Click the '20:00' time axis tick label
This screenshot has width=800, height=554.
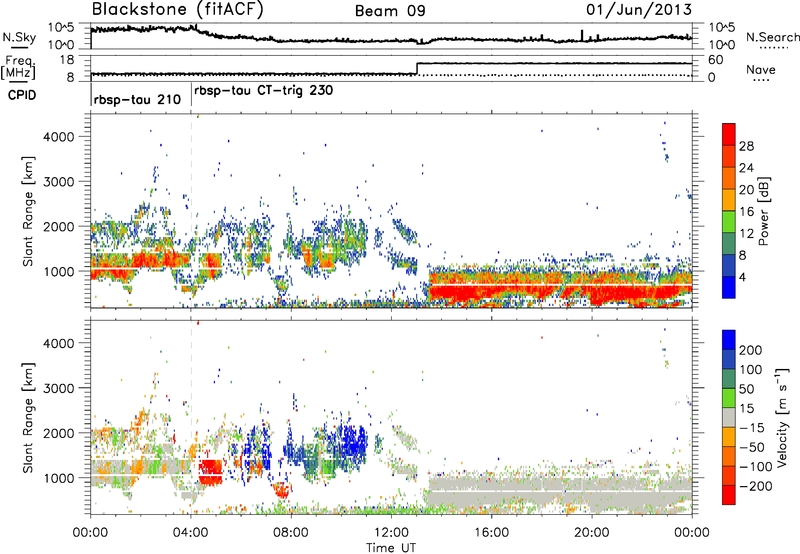click(591, 533)
